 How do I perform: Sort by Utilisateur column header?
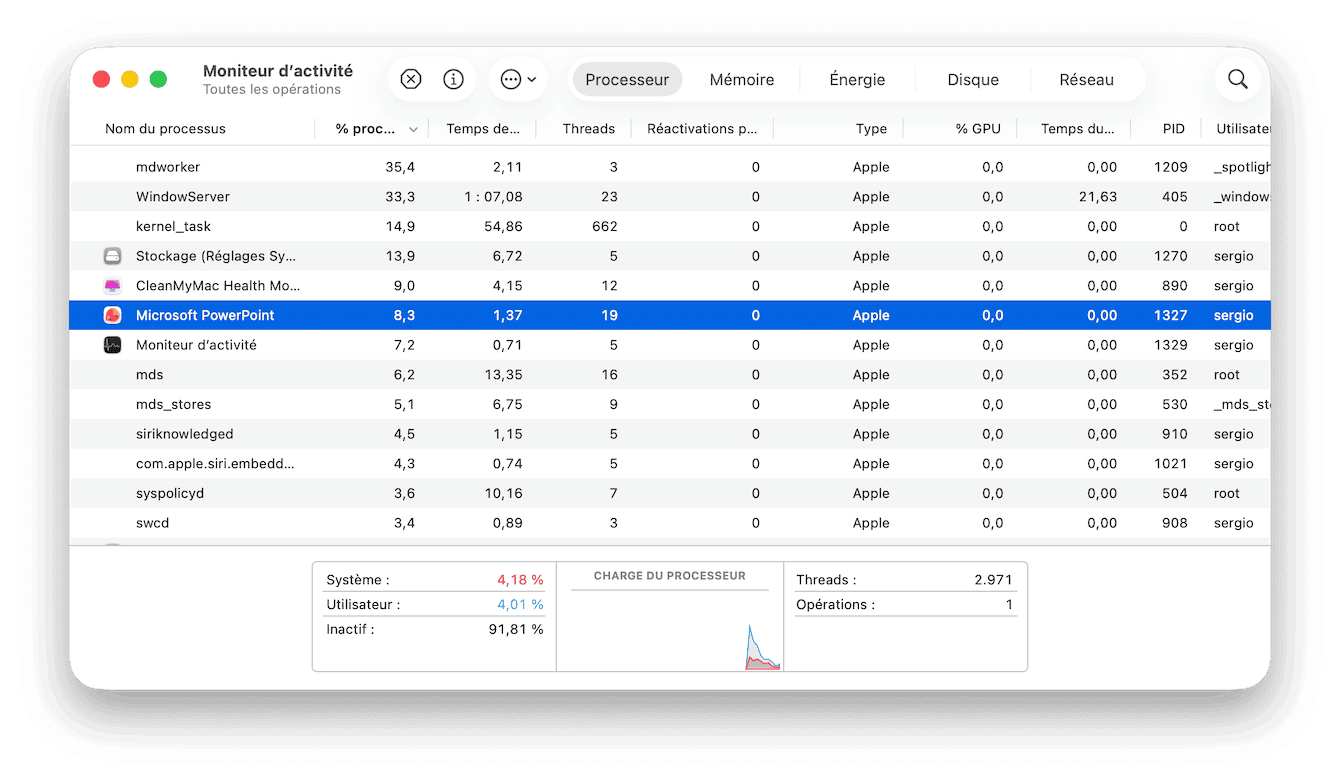click(1242, 128)
